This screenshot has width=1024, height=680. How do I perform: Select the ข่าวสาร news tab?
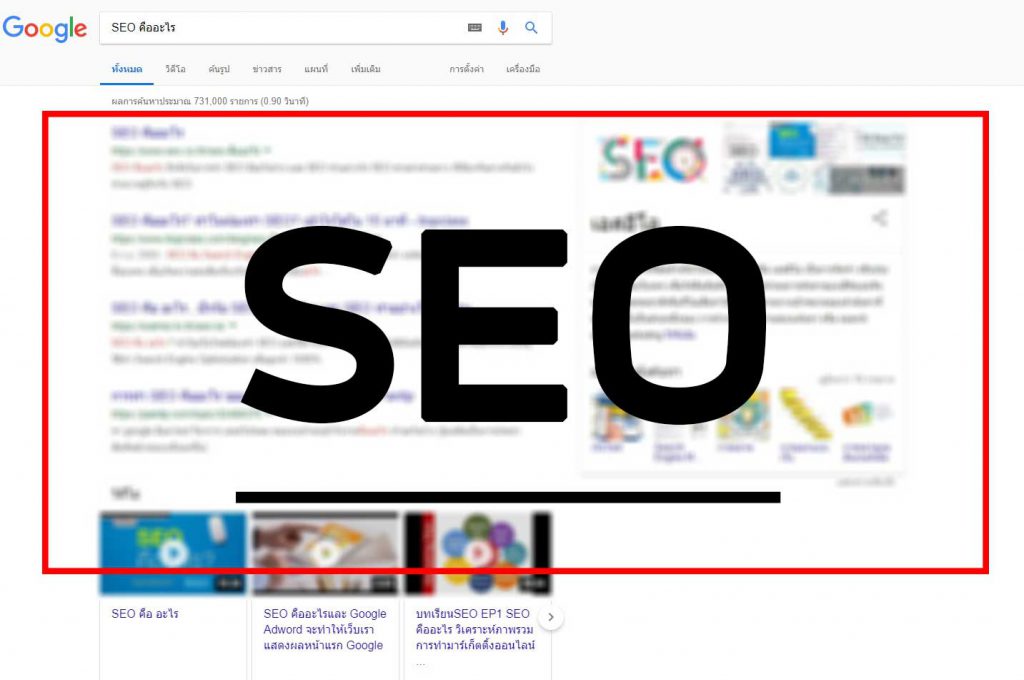coord(267,69)
